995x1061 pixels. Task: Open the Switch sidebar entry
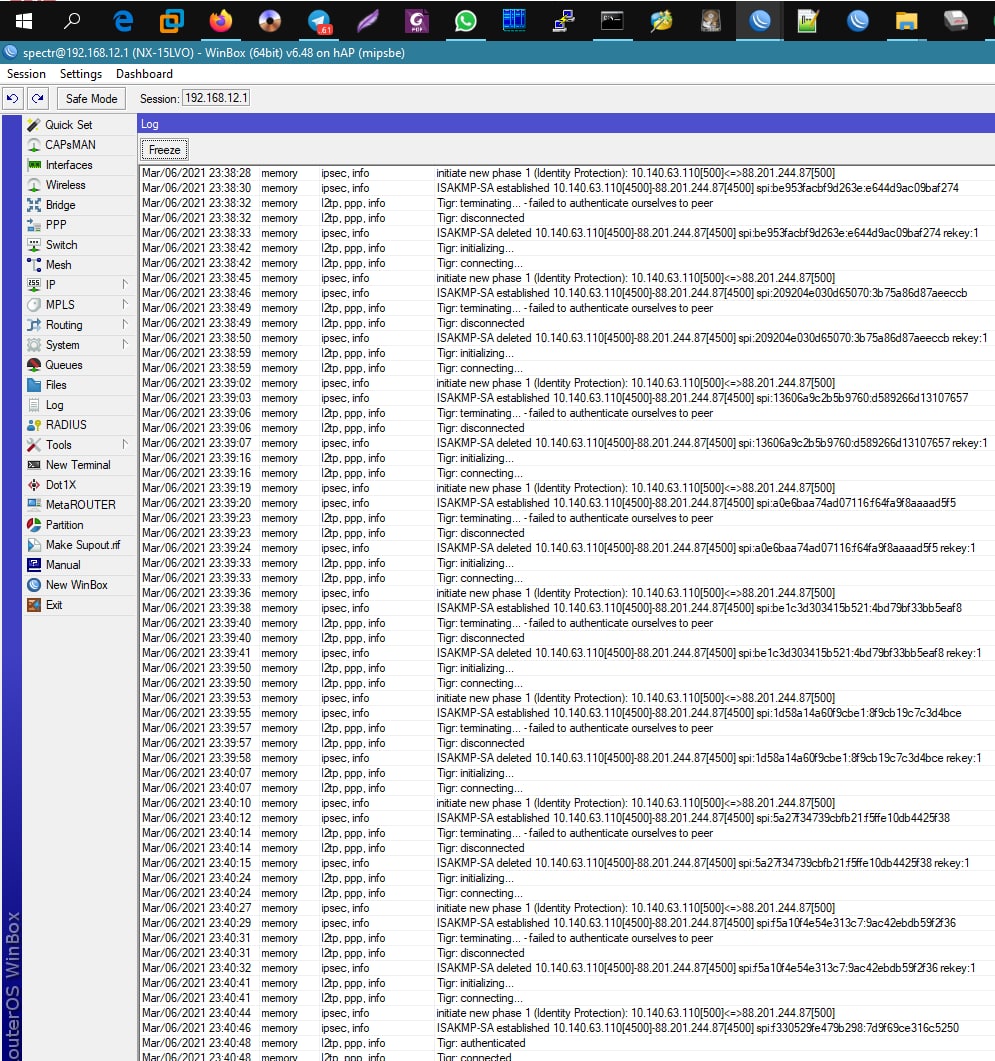pos(79,245)
